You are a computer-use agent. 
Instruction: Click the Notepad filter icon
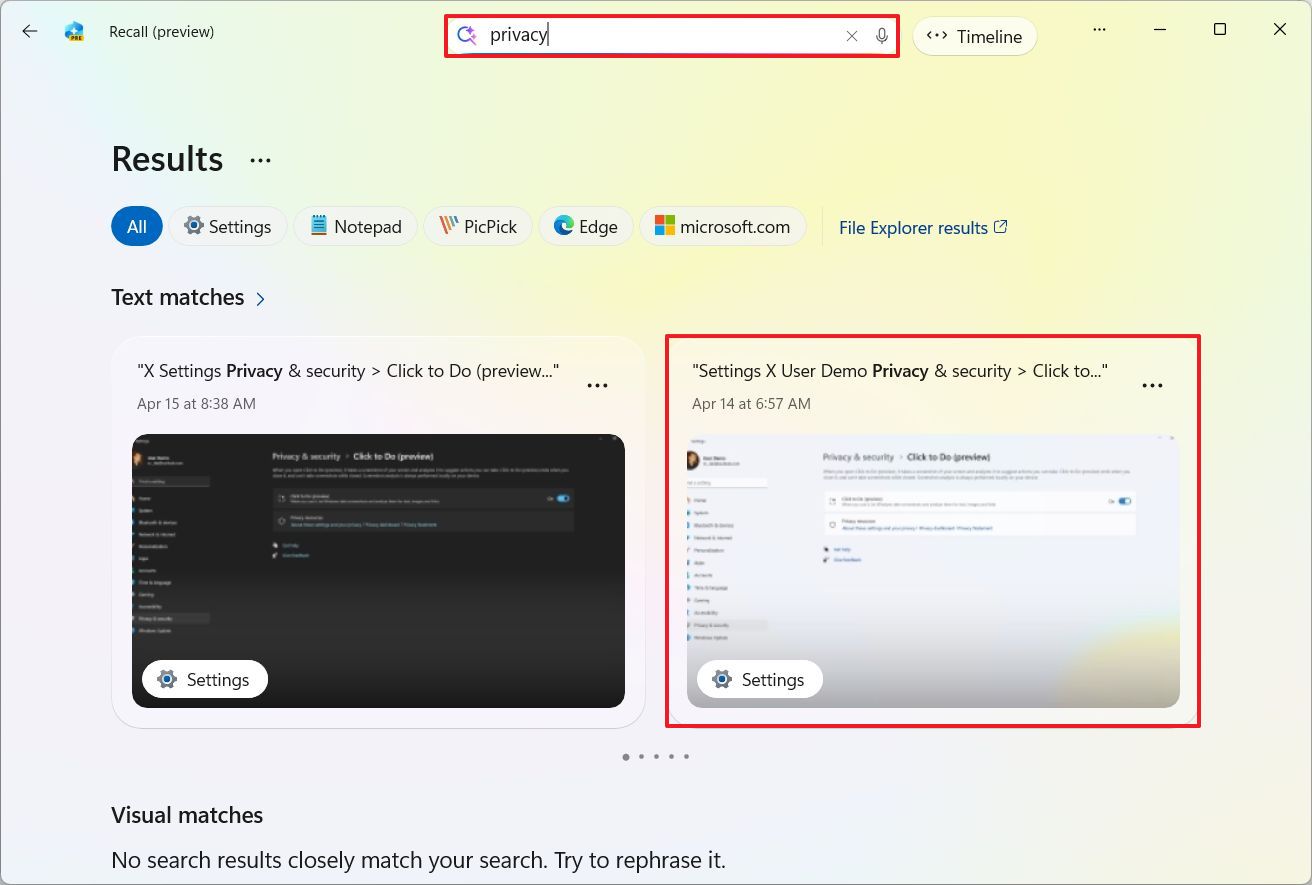[x=319, y=226]
